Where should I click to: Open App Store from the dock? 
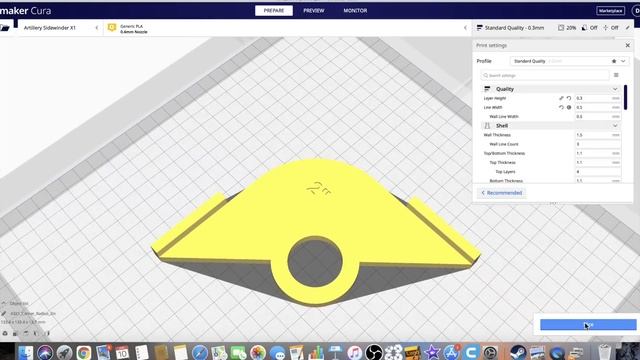pyautogui.click(x=451, y=352)
